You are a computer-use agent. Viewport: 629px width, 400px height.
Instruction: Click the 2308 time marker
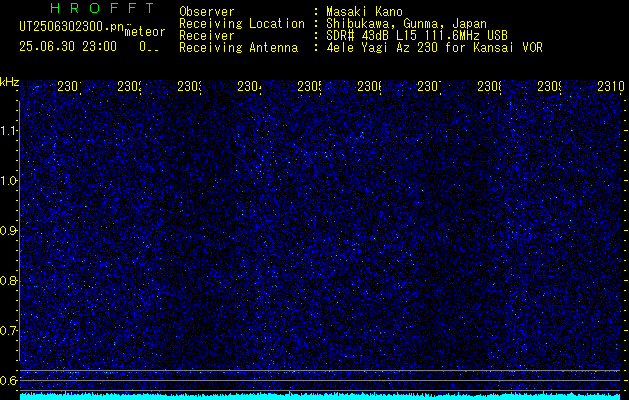pos(489,86)
